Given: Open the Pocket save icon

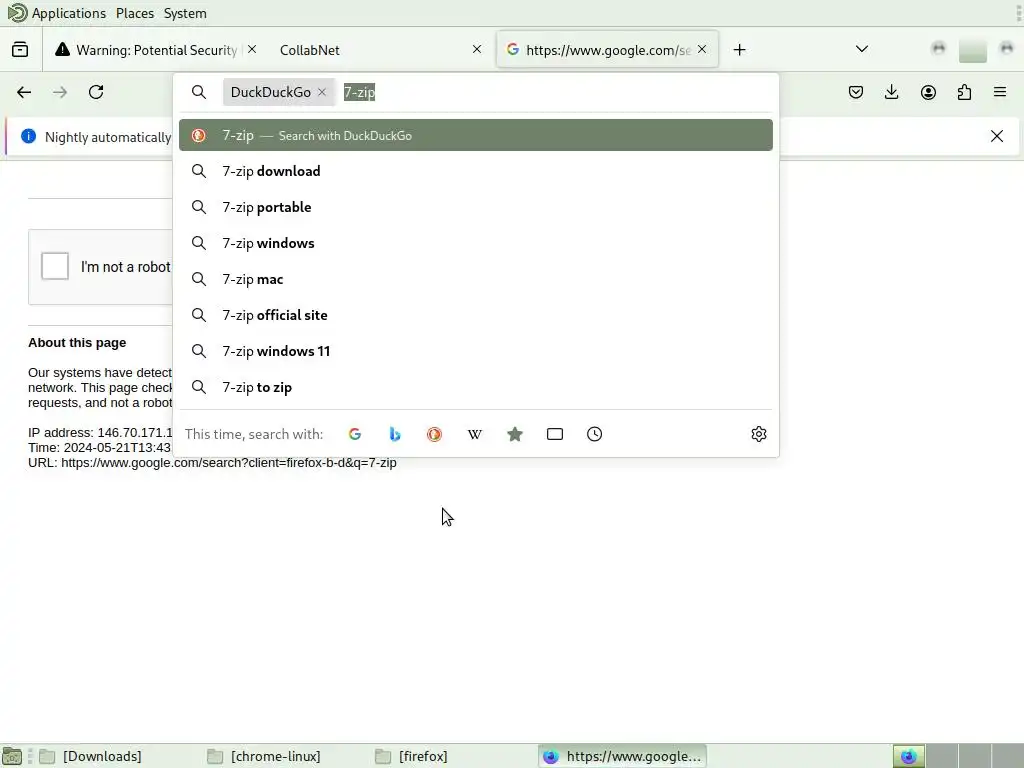Looking at the screenshot, I should pos(856,92).
